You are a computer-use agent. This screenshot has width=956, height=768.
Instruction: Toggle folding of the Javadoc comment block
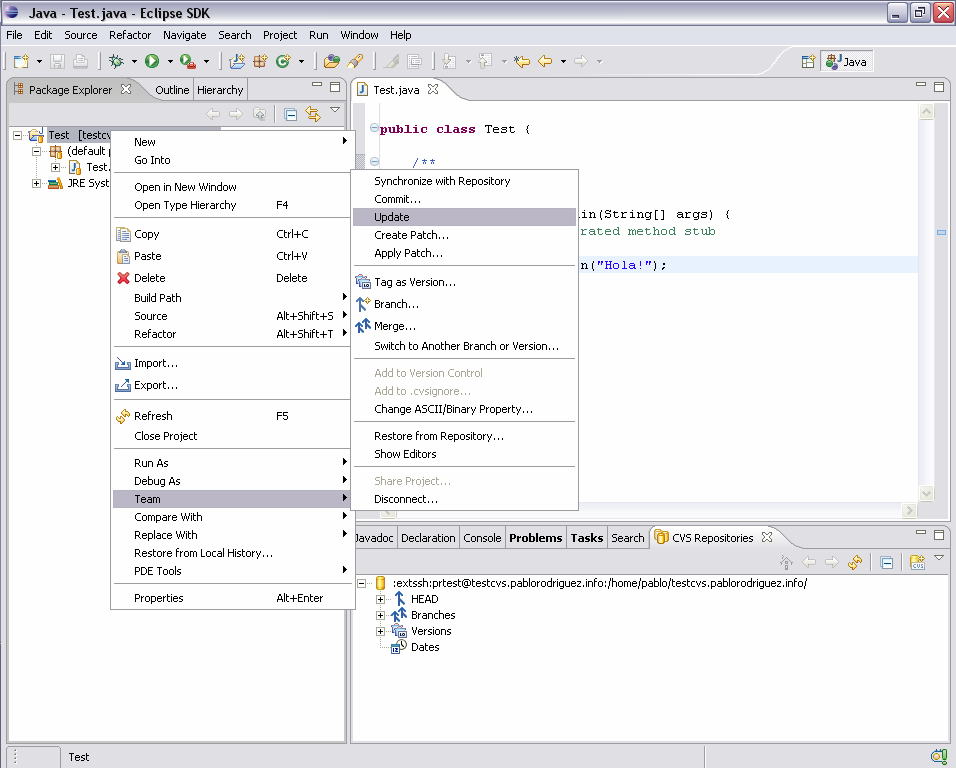[x=374, y=162]
